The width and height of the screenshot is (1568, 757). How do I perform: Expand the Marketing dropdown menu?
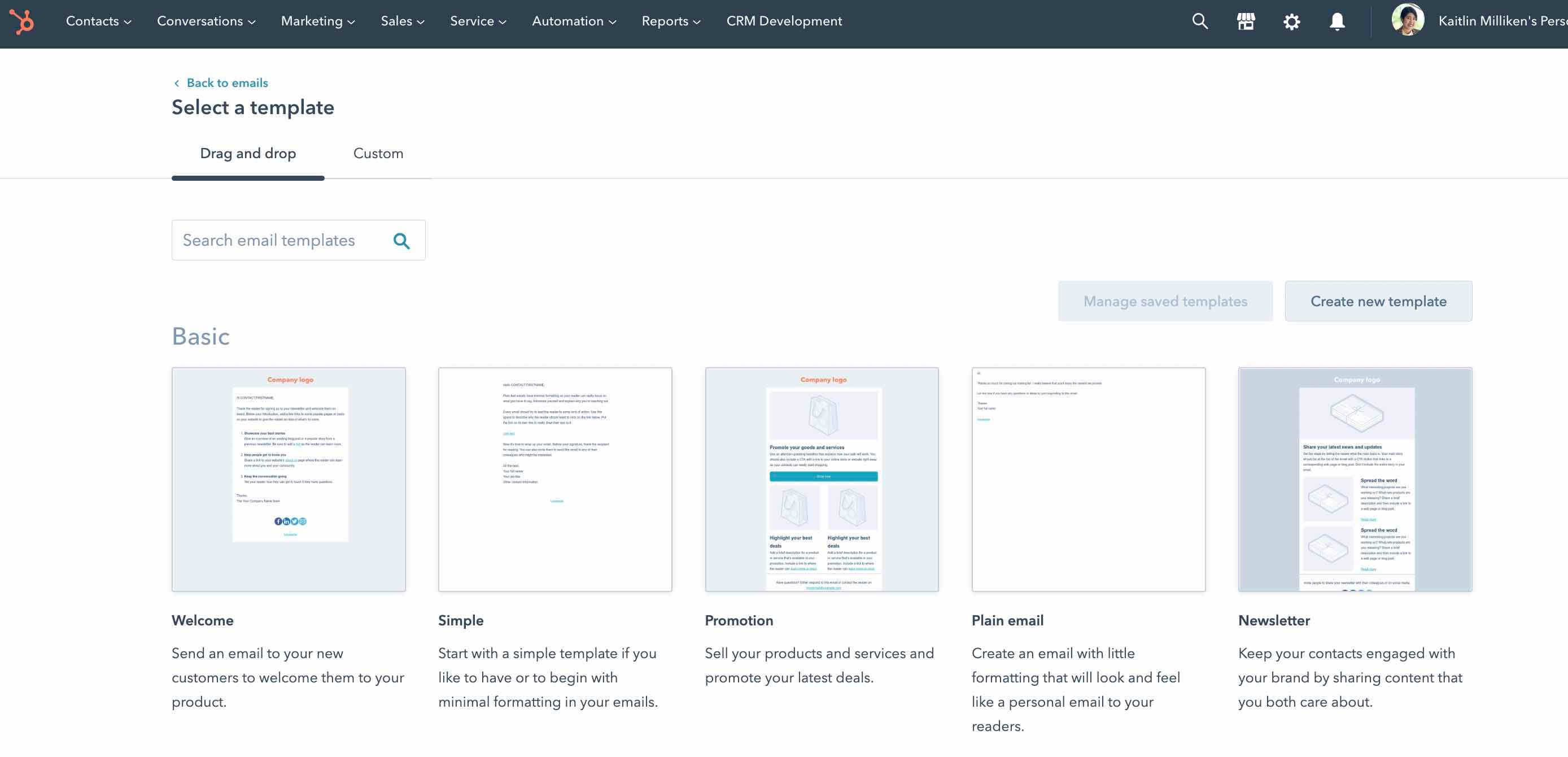point(317,21)
